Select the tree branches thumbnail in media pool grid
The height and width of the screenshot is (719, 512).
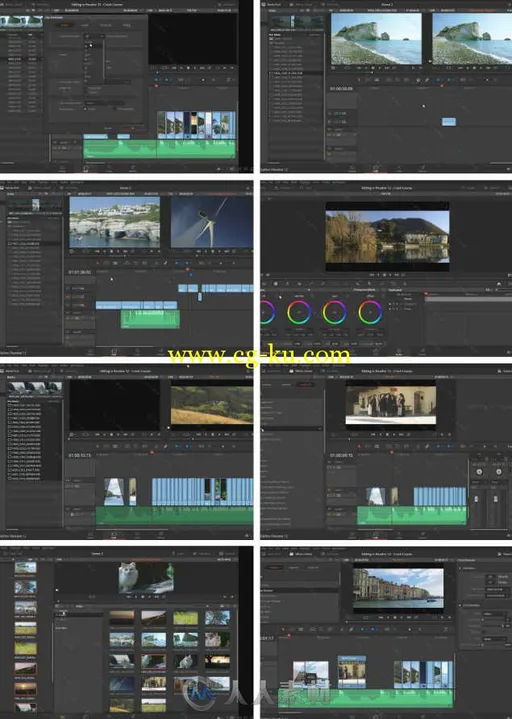[x=217, y=618]
